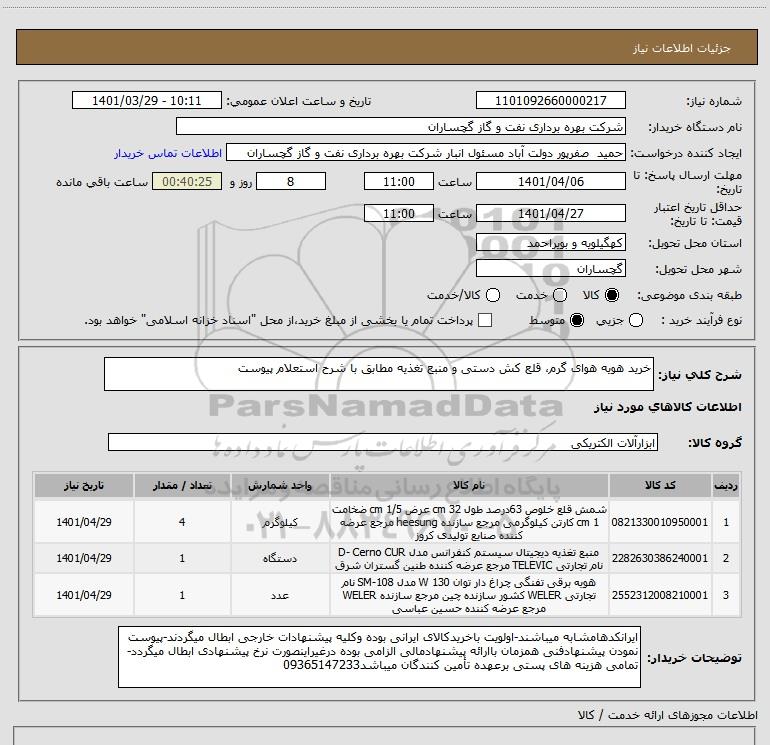Click the remaining days field showing 8
Image resolution: width=770 pixels, height=745 pixels.
[x=291, y=181]
